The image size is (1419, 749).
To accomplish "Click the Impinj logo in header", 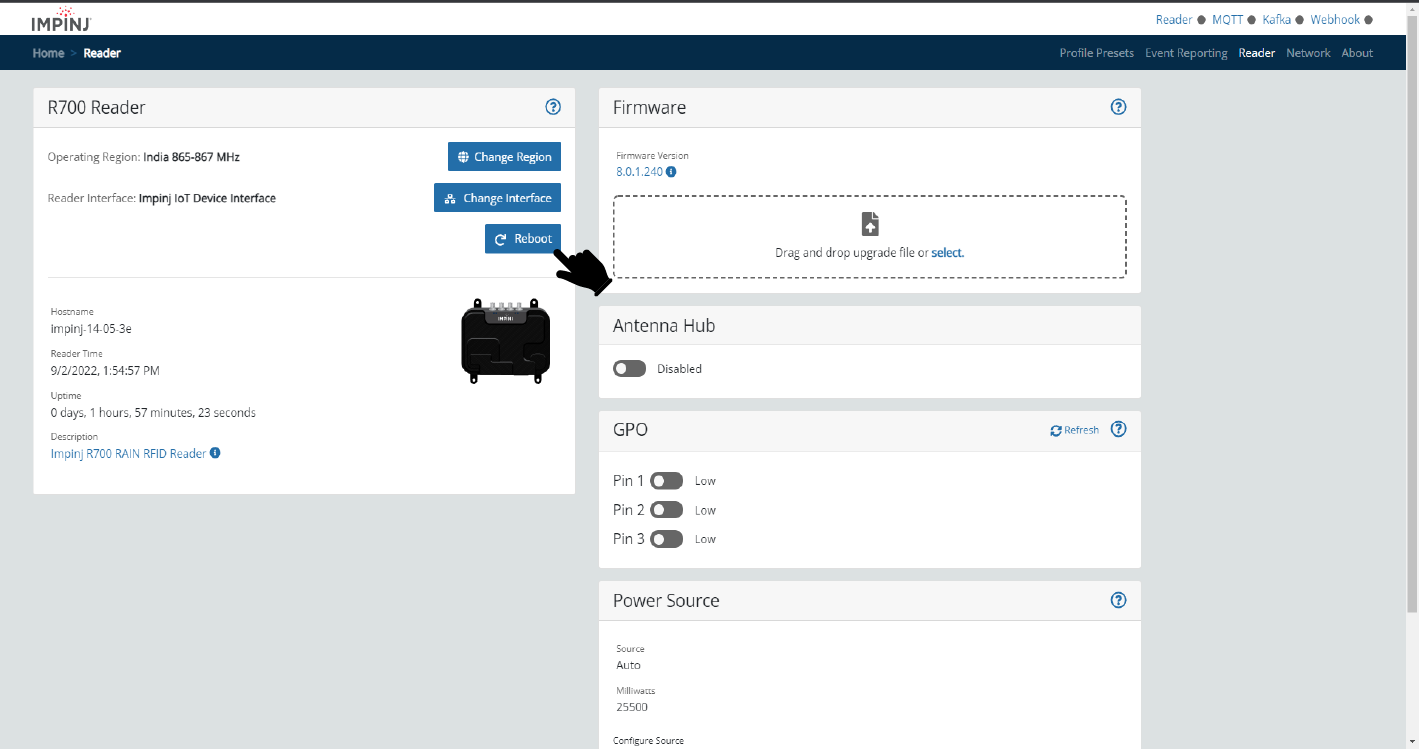I will 63,19.
